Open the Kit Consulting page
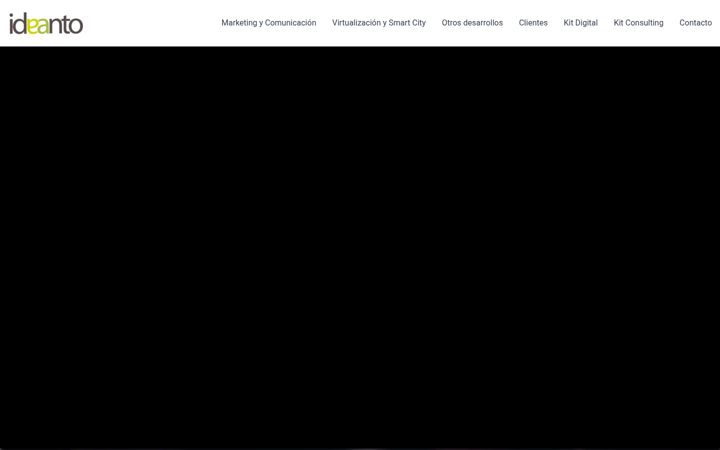 coord(638,23)
